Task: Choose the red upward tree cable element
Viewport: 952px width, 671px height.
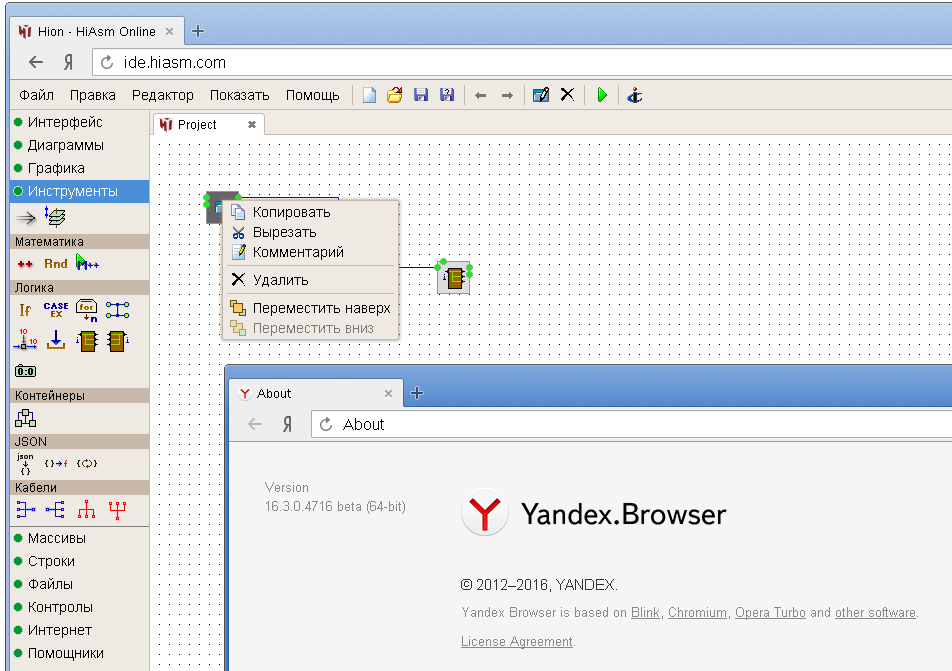Action: coord(86,509)
